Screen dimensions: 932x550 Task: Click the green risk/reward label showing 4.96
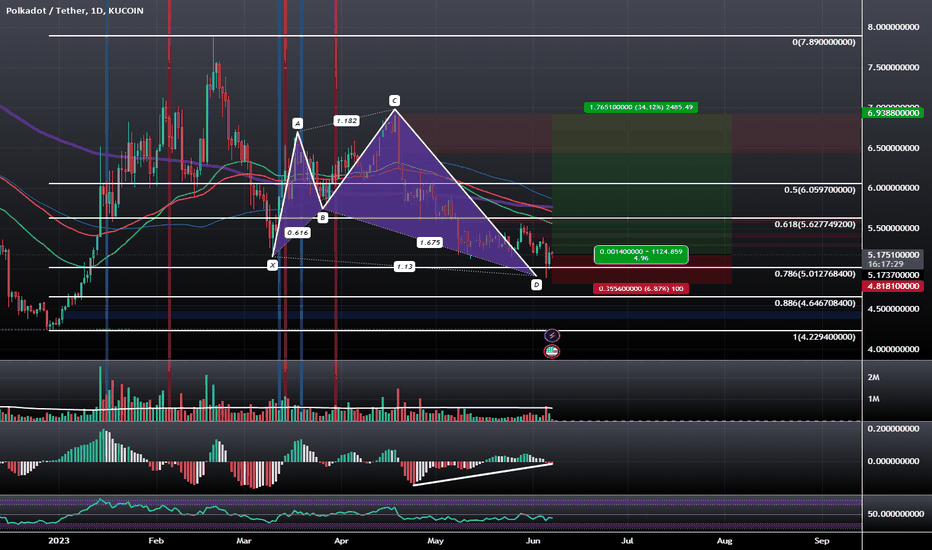641,255
